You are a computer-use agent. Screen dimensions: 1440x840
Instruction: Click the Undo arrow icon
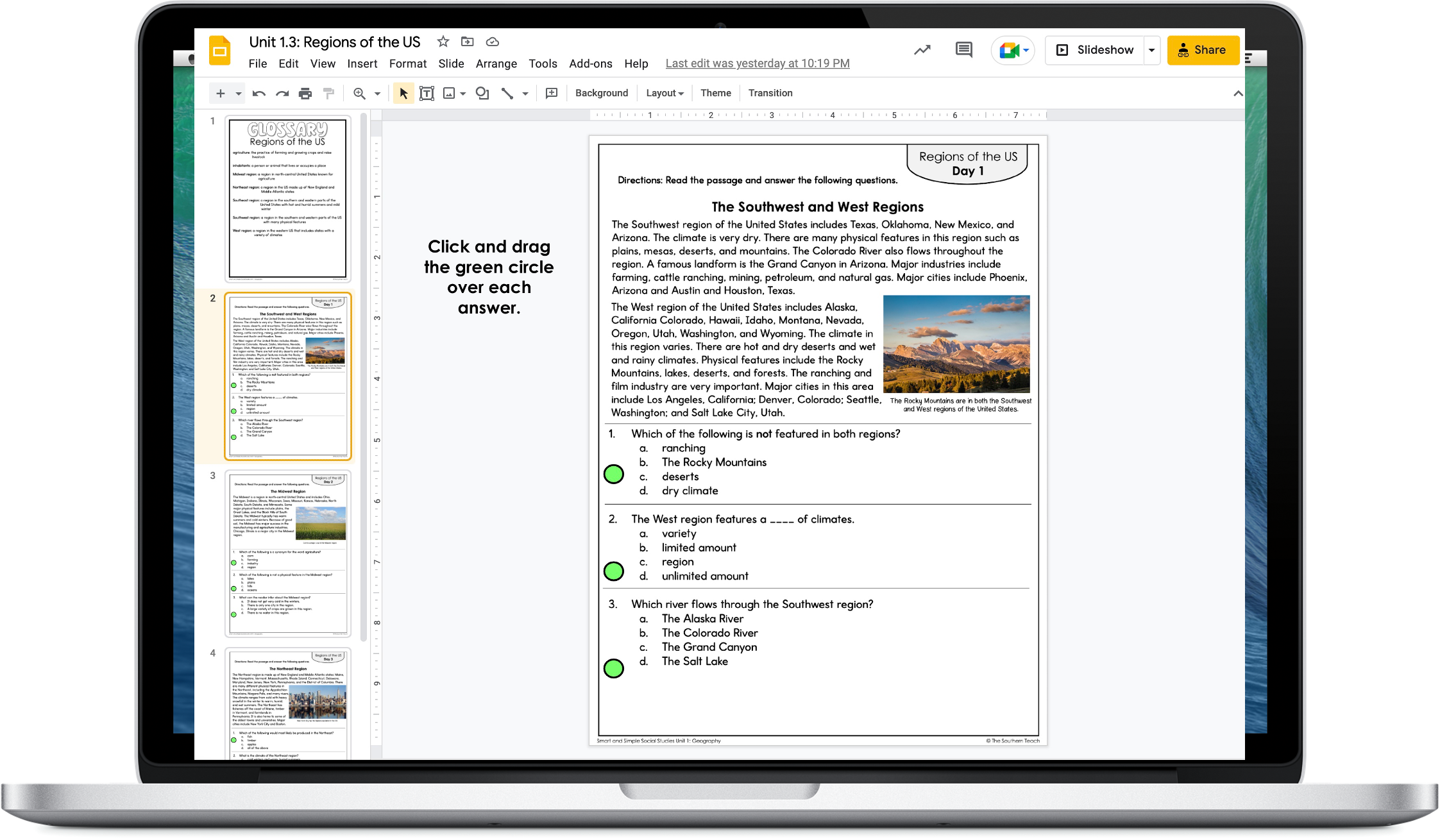259,94
